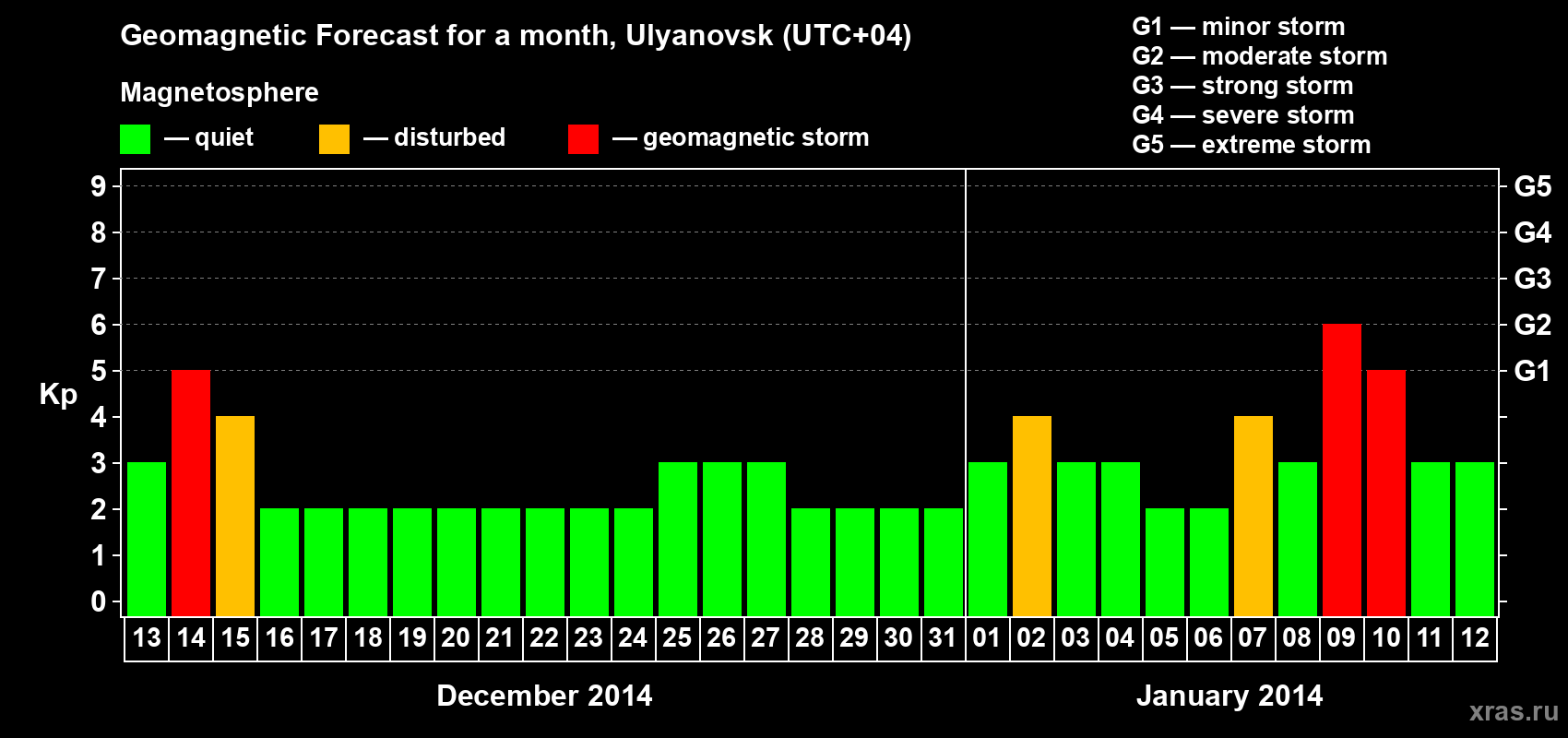
Task: Click the date label 13
Action: [x=147, y=638]
